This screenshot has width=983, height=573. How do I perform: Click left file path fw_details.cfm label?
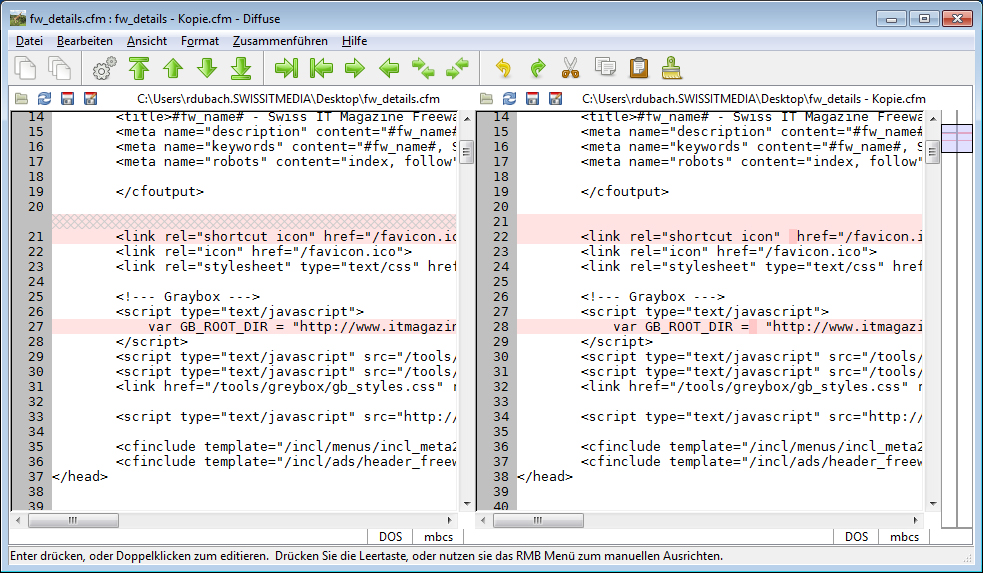[288, 98]
